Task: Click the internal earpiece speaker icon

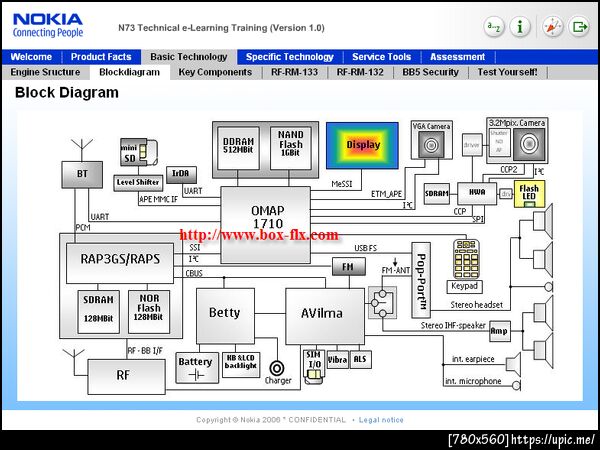Action: point(514,364)
